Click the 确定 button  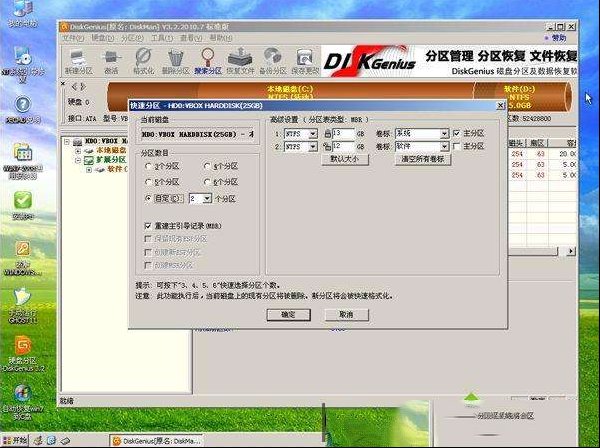pyautogui.click(x=288, y=315)
